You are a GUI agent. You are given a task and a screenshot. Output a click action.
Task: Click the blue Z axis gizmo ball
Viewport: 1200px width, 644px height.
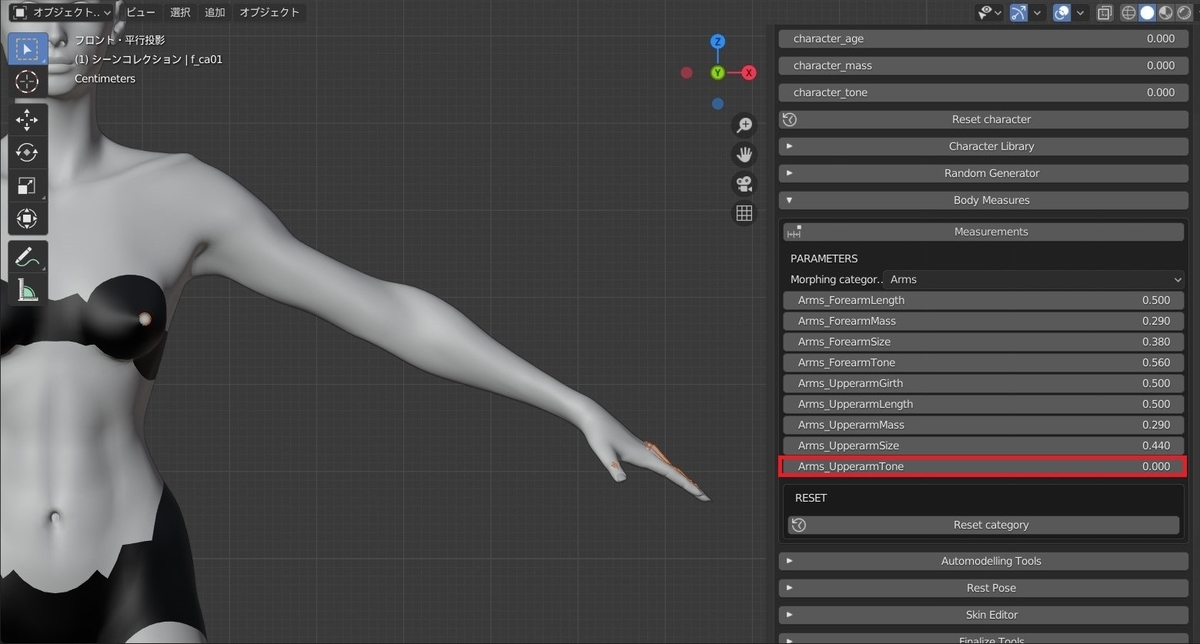(718, 42)
